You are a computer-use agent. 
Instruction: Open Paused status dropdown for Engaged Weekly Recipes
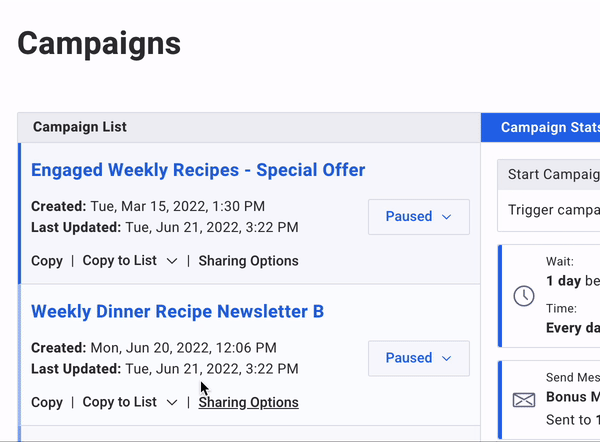tap(419, 217)
